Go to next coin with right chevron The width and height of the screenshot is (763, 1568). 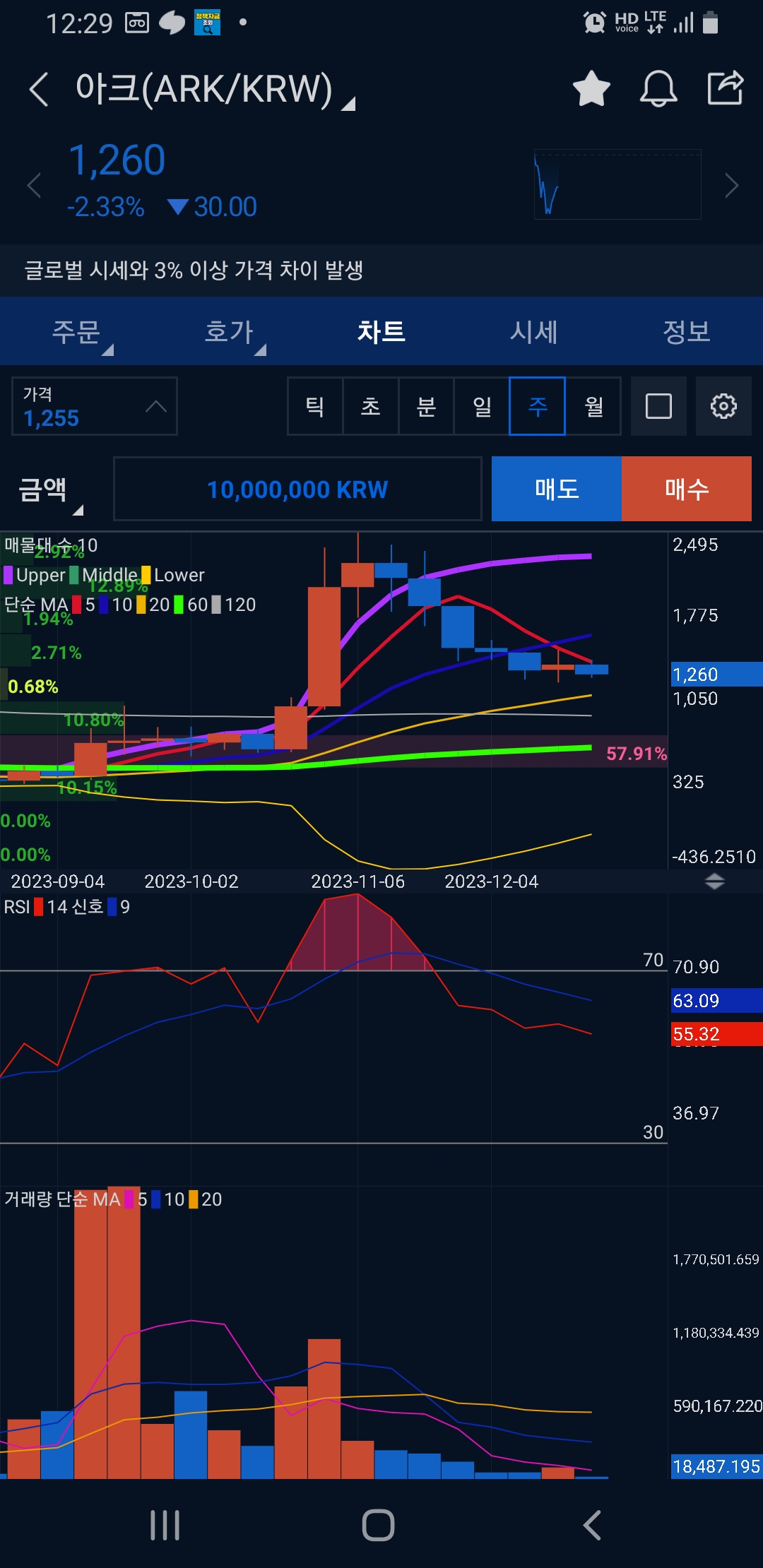coord(732,186)
